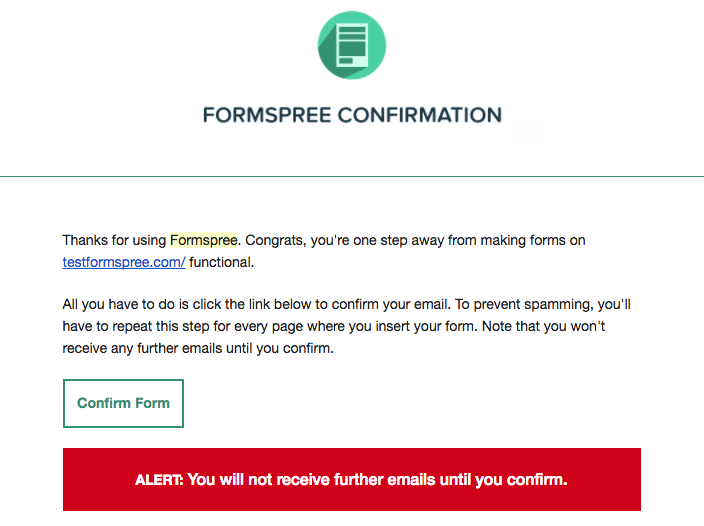Click 'Note that you won't' text
Screen dimensions: 704x526
[x=544, y=326]
